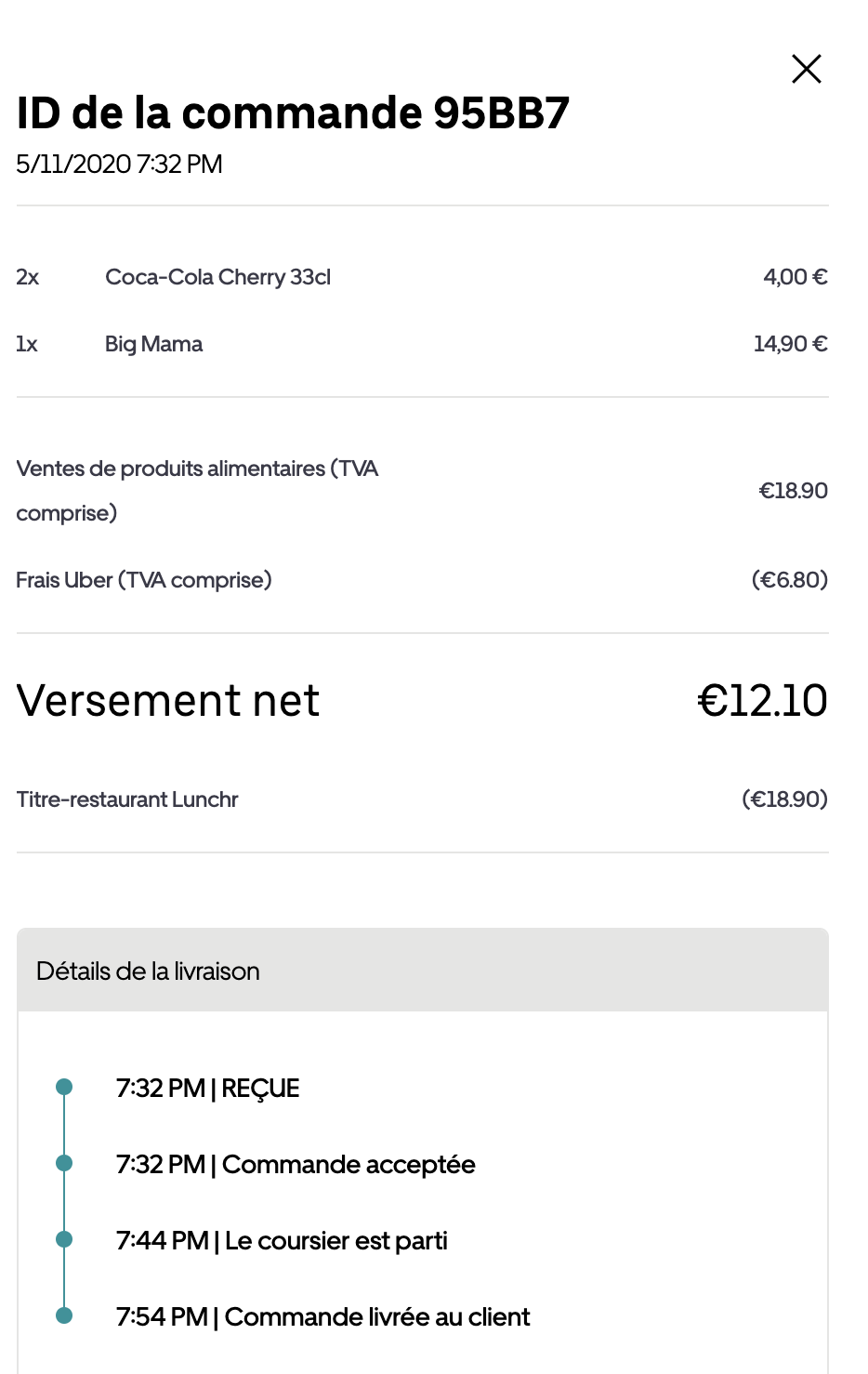
Task: Click Titre-restaurant Lunchr label
Action: pyautogui.click(x=127, y=799)
